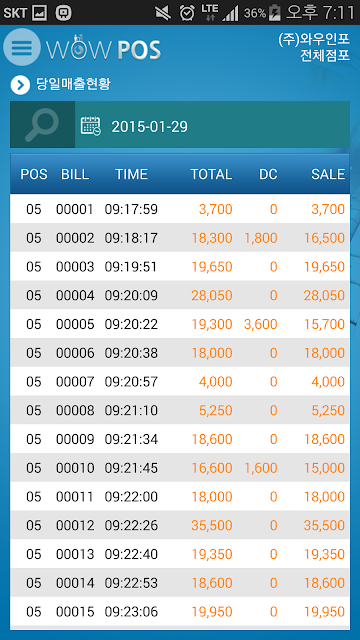
Task: Tap the muted sound status icon
Action: pyautogui.click(x=163, y=13)
